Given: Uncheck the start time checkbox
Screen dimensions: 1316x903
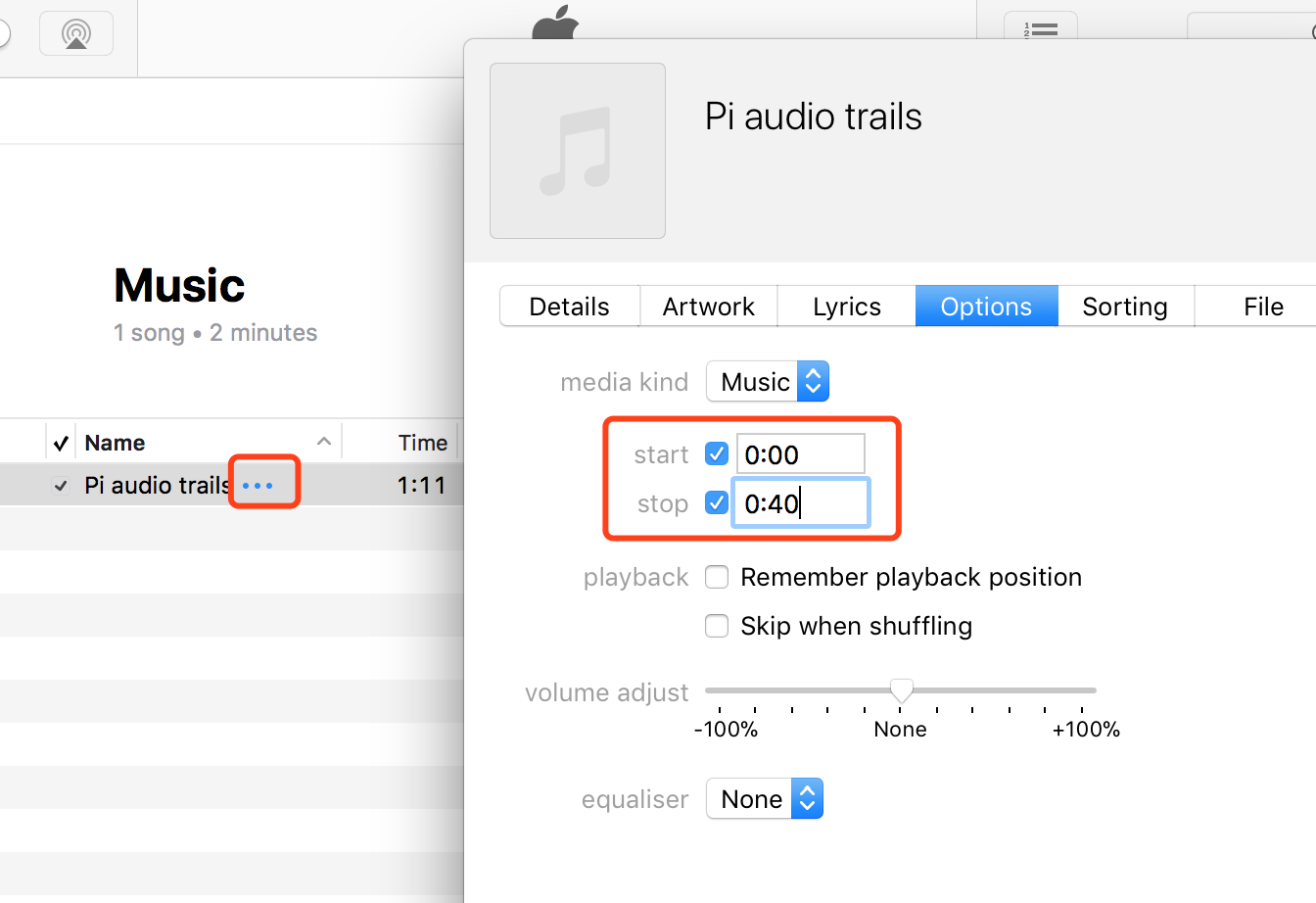Looking at the screenshot, I should click(717, 454).
